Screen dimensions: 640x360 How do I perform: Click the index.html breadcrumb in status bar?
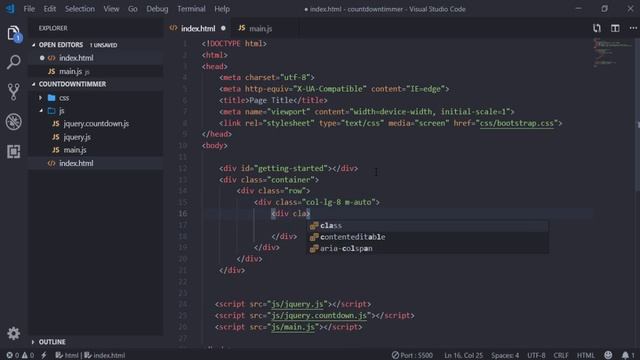click(105, 355)
